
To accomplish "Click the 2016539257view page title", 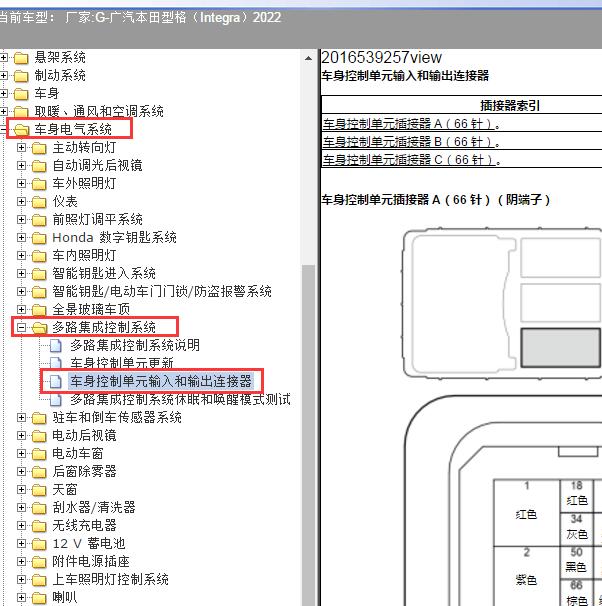I will [381, 58].
